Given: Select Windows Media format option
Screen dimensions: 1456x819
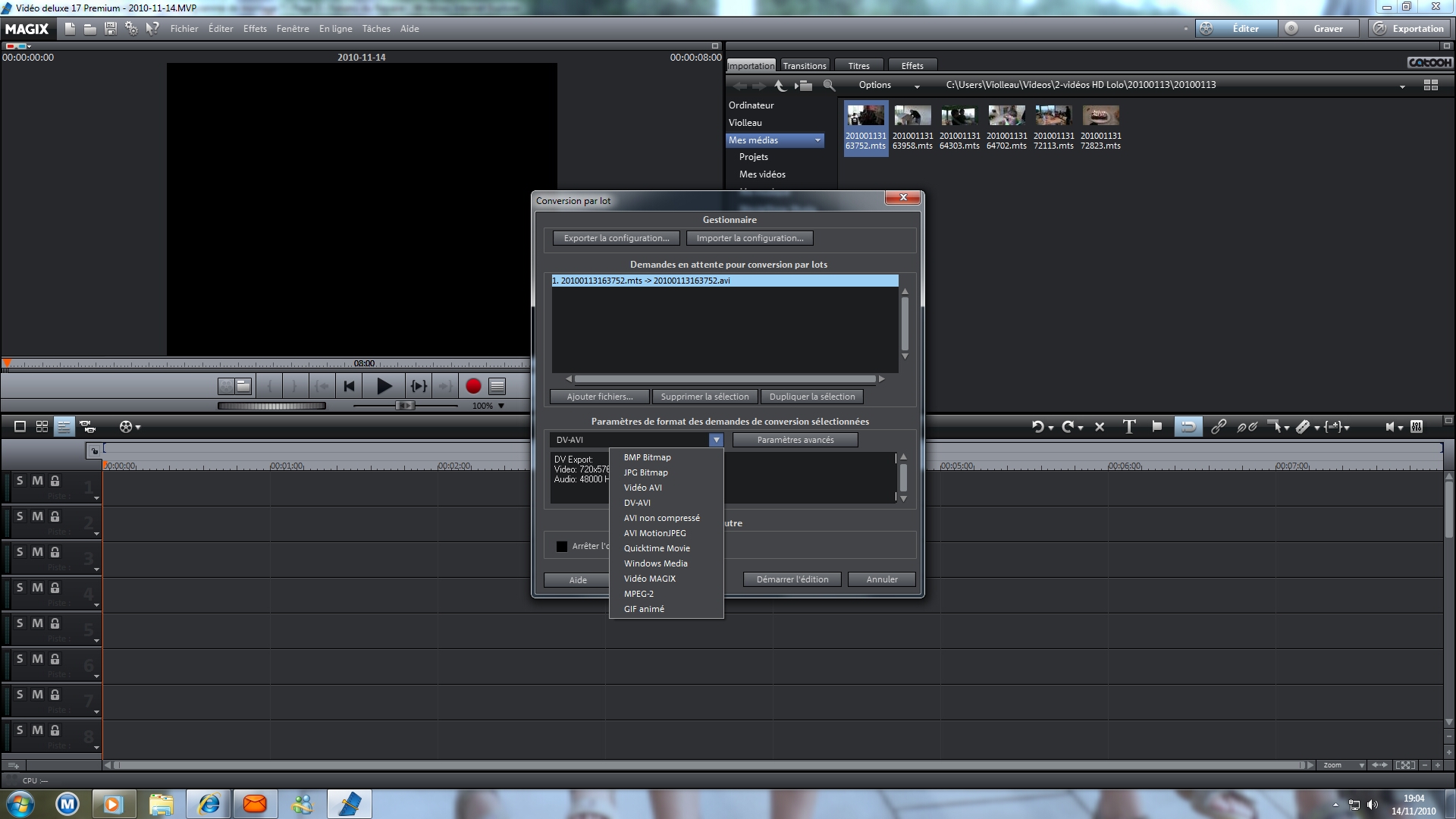Looking at the screenshot, I should 667,563.
